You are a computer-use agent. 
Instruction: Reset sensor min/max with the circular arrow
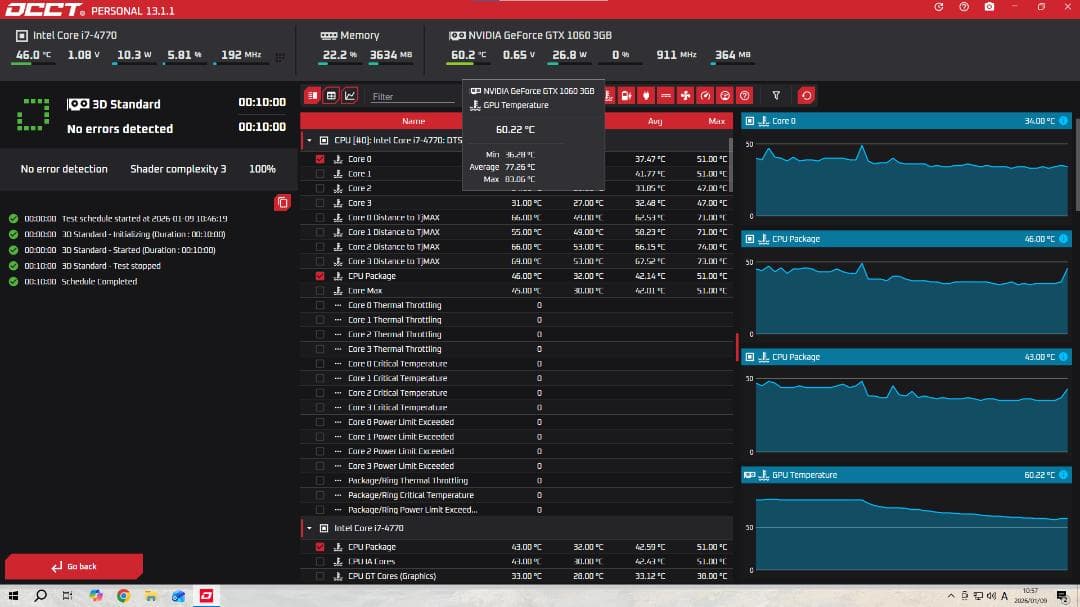(807, 96)
